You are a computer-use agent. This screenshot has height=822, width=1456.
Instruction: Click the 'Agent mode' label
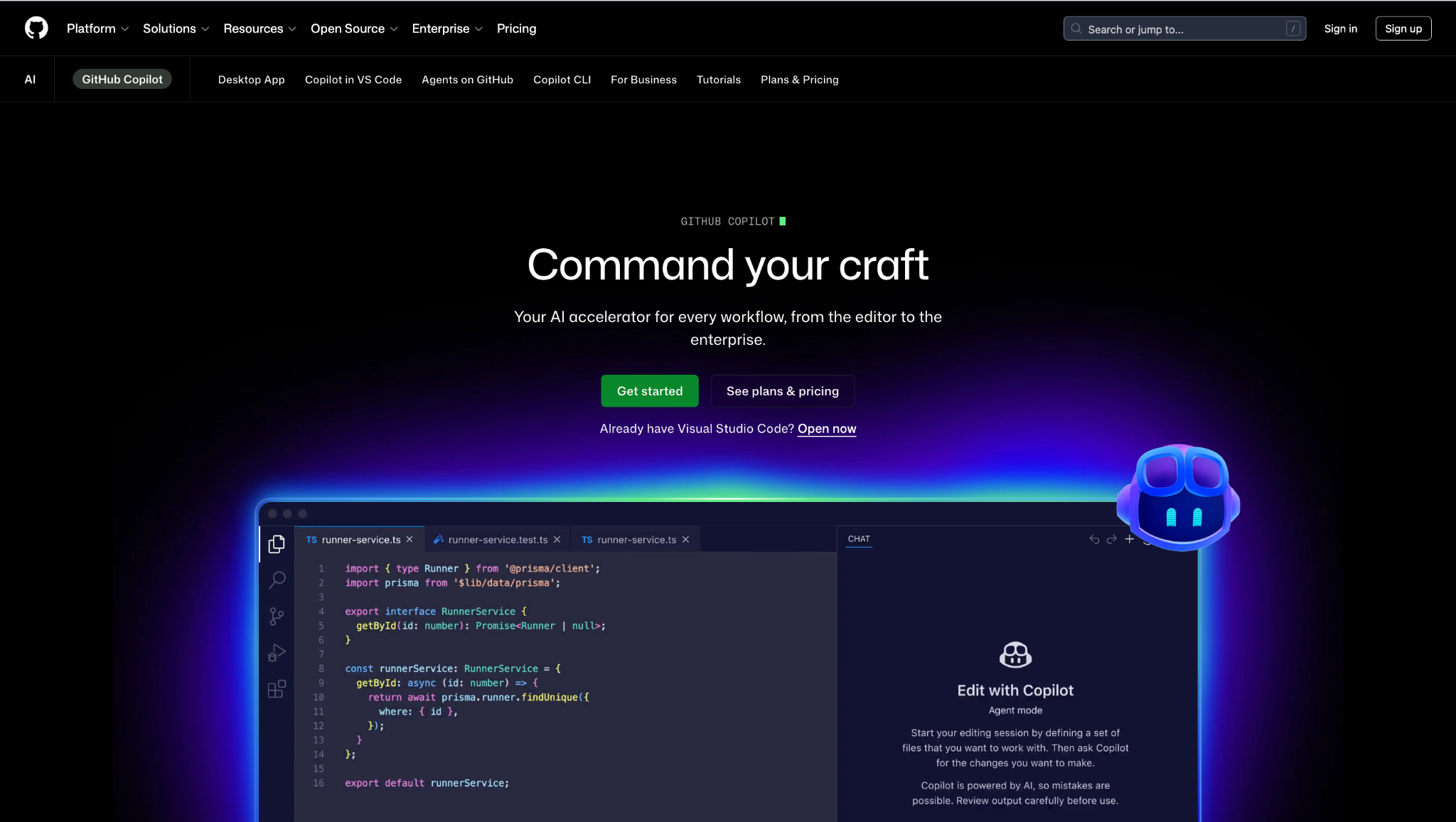(x=1015, y=710)
